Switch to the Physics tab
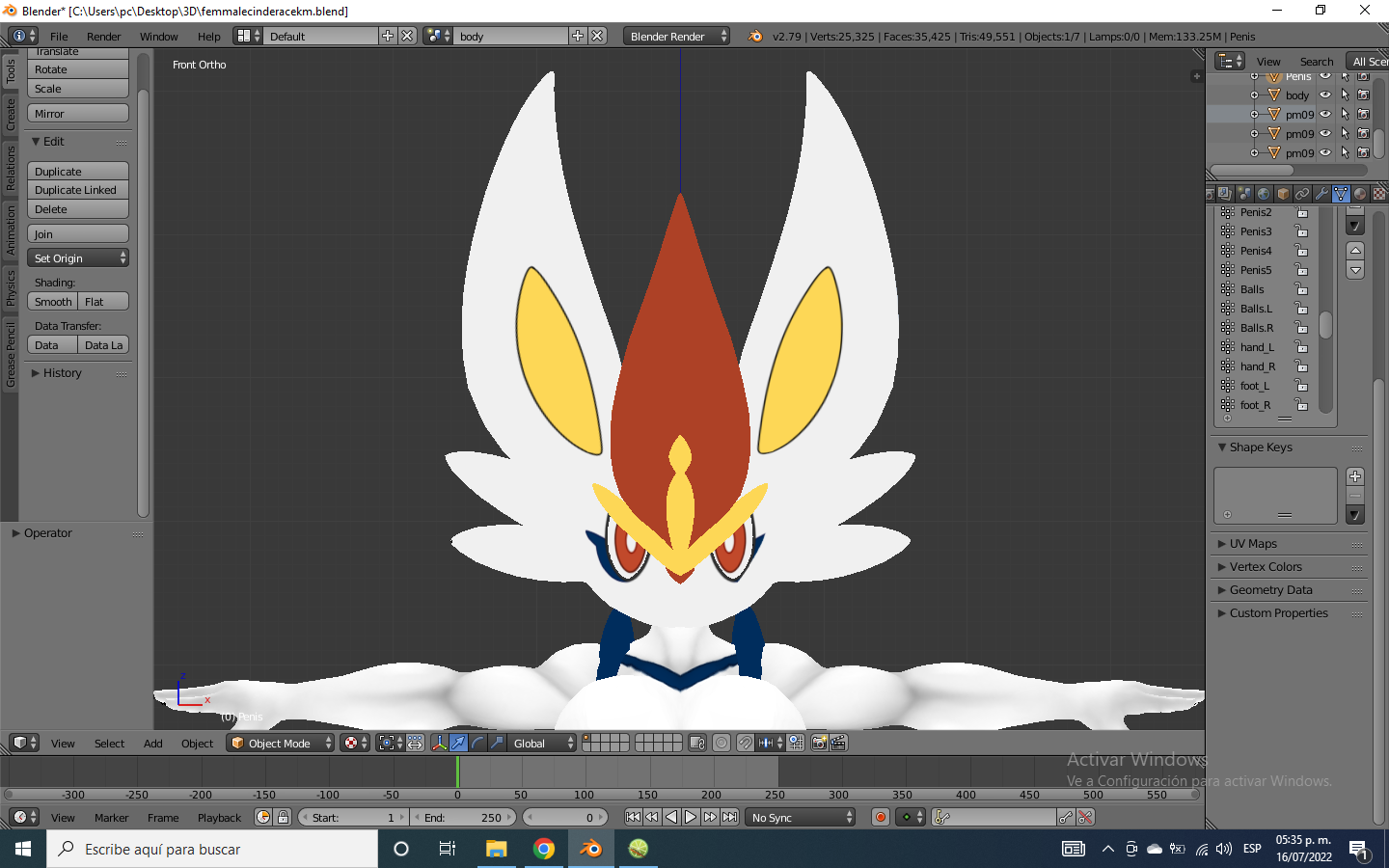Image resolution: width=1389 pixels, height=868 pixels. pyautogui.click(x=11, y=287)
